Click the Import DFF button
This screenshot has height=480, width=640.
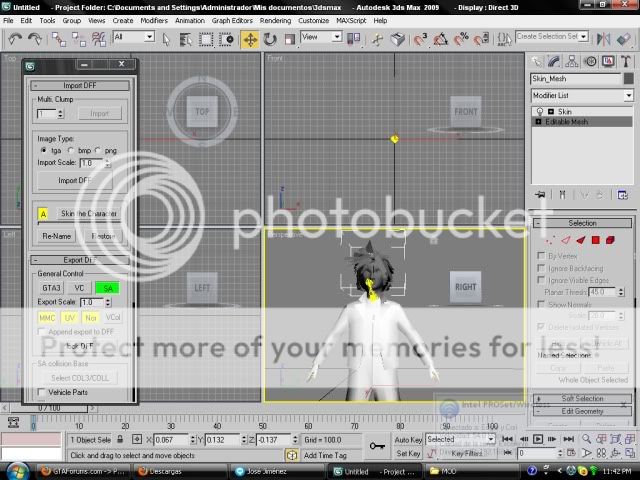74,180
